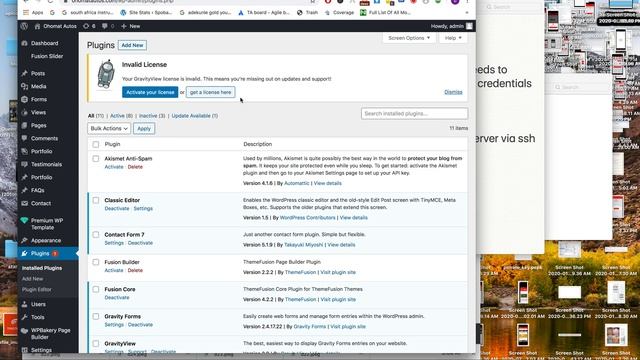Open Posts via pushpin icon
640x360 pixels.
point(24,73)
